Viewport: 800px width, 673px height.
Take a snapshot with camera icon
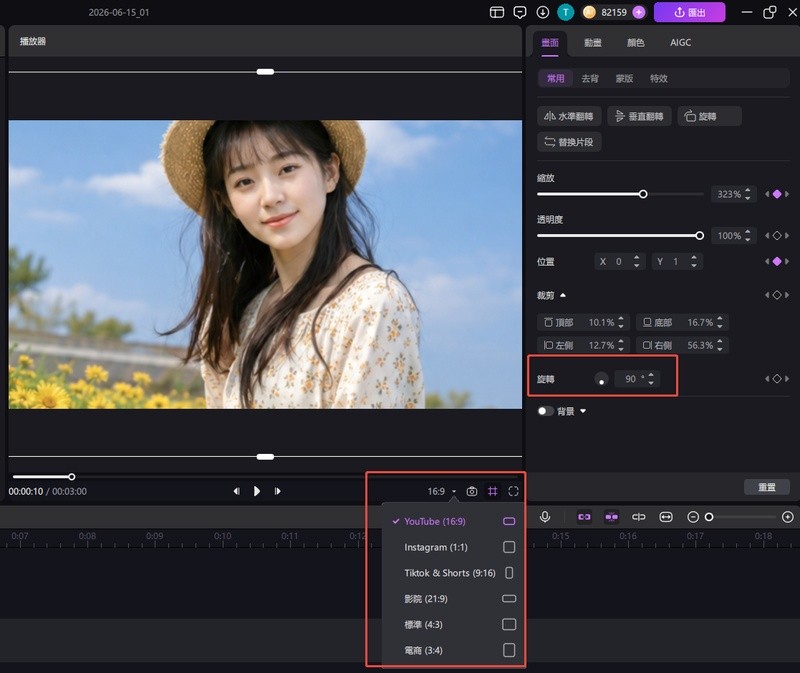click(x=471, y=491)
